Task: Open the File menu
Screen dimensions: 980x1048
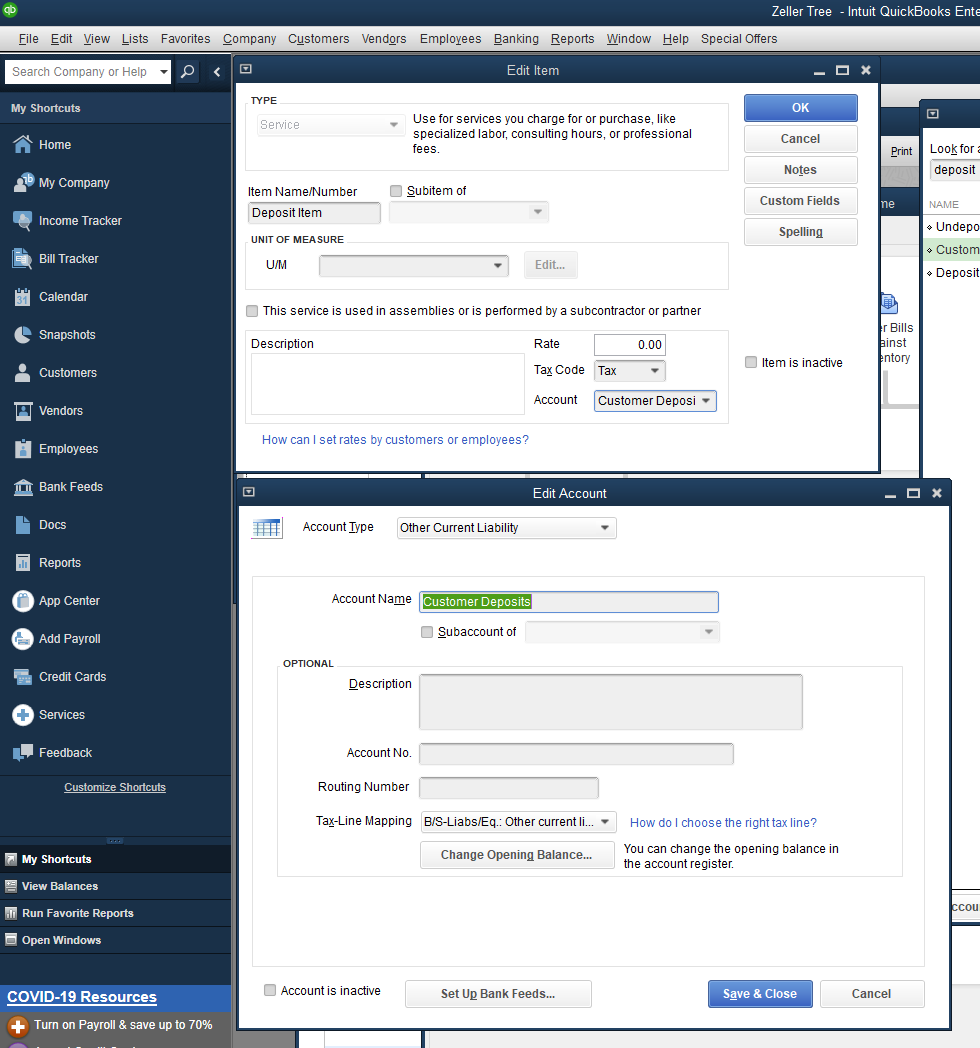Action: (x=28, y=39)
